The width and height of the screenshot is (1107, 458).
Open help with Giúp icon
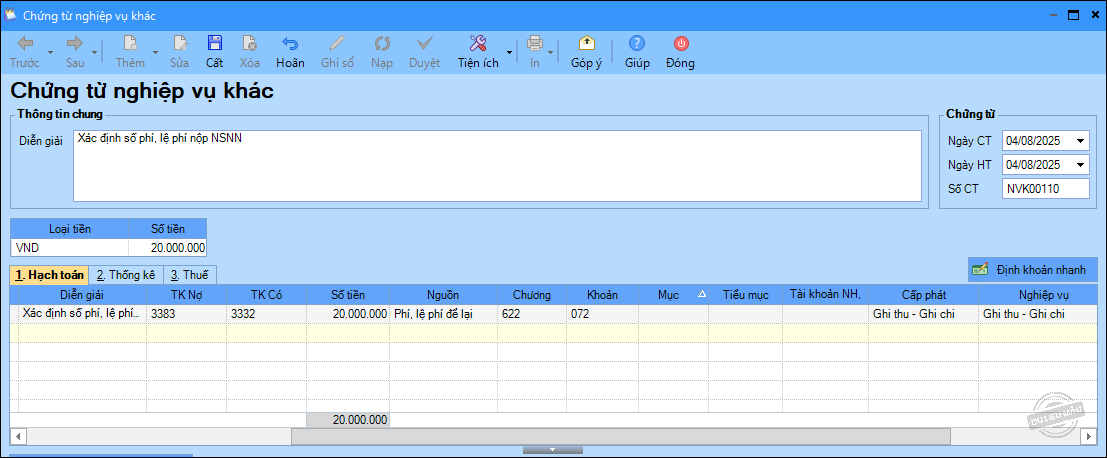pyautogui.click(x=637, y=44)
